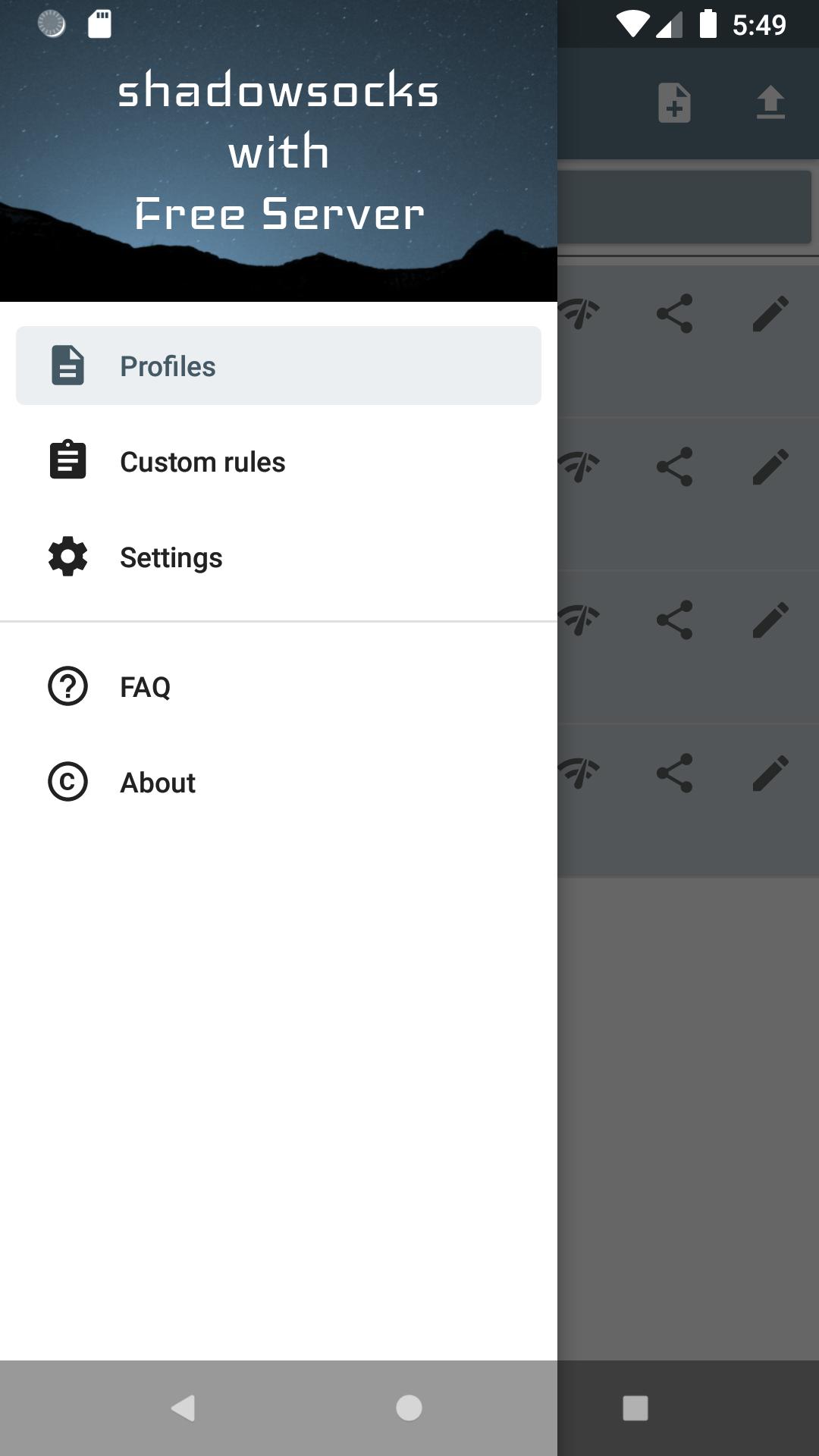This screenshot has height=1456, width=819.
Task: Edit the third profile with pencil icon
Action: [770, 620]
